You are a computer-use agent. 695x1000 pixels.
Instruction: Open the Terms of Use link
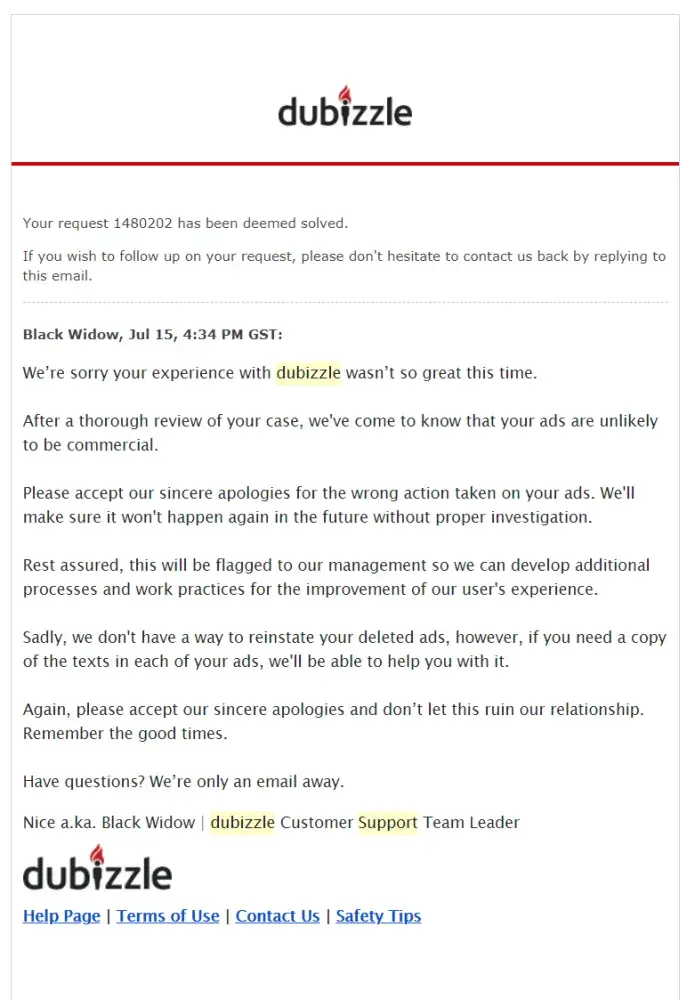[168, 916]
